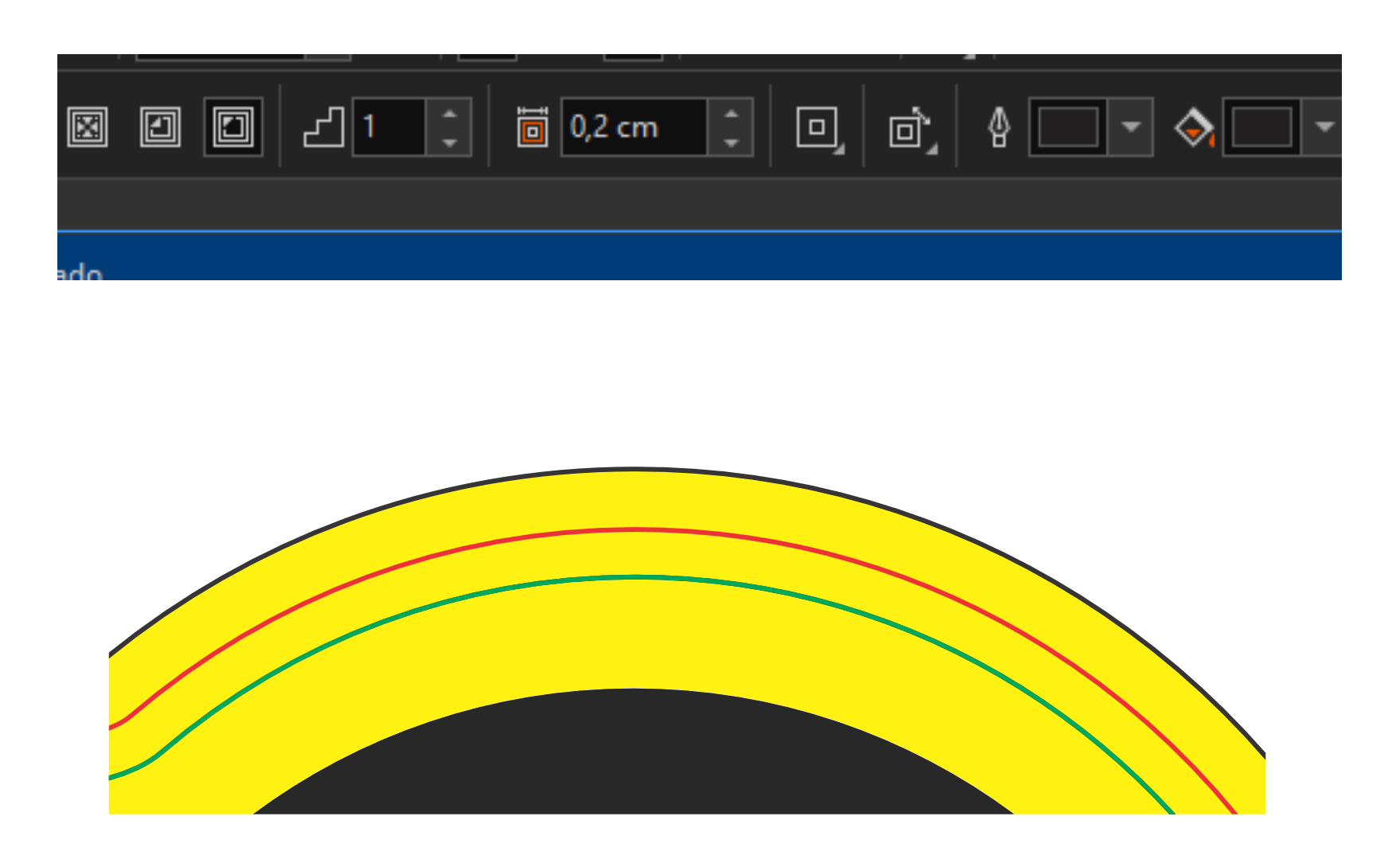Click the contour steps field showing 1
The width and height of the screenshot is (1400, 867).
389,127
